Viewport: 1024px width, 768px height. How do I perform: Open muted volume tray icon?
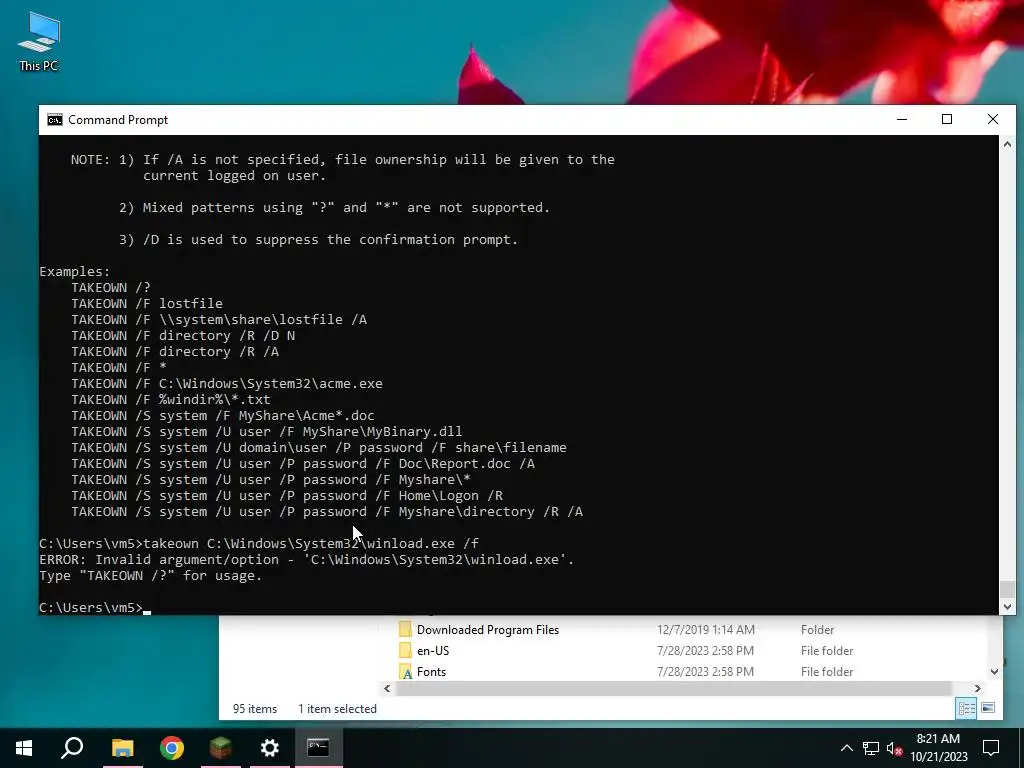coord(895,748)
